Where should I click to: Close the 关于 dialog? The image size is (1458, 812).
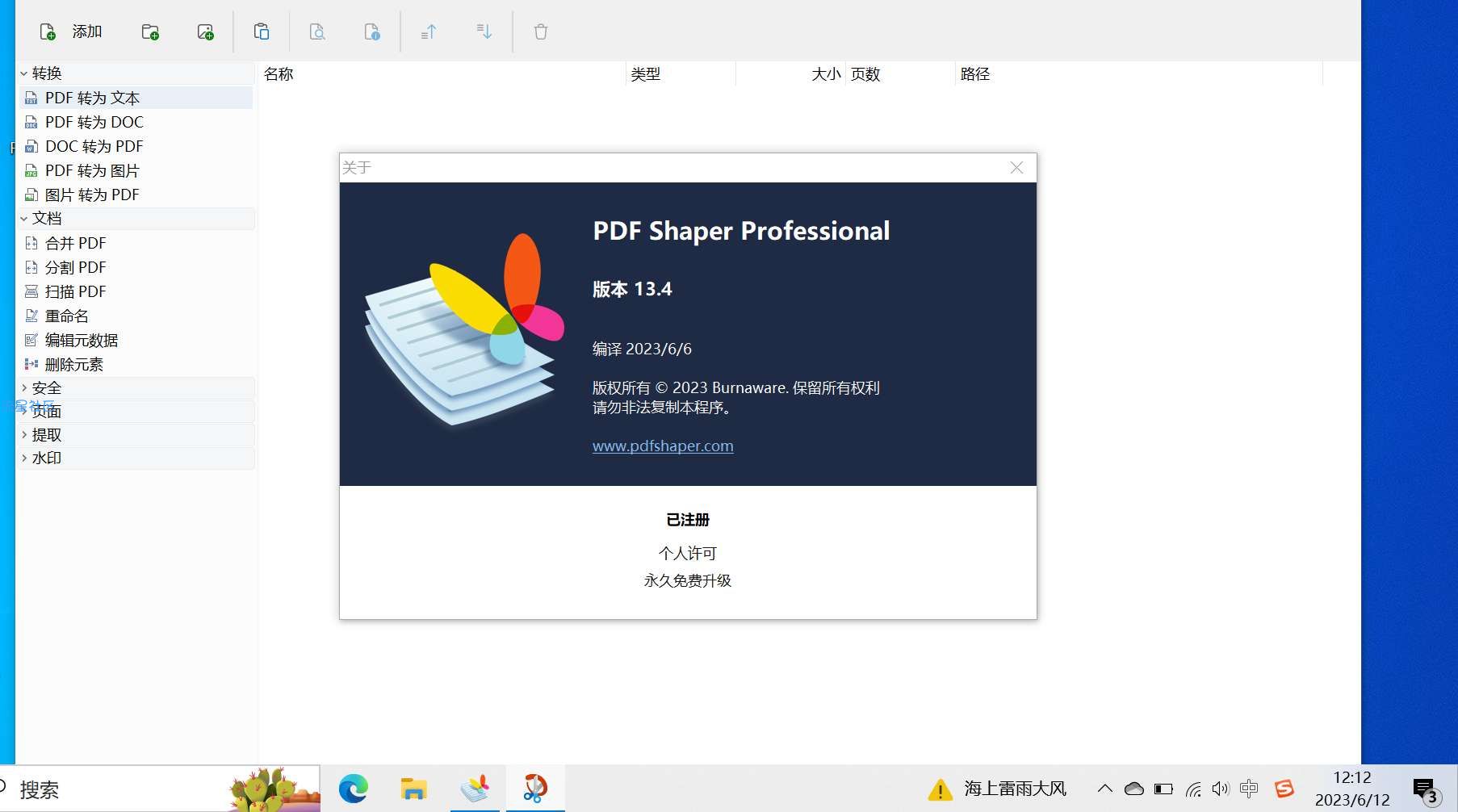[1016, 167]
